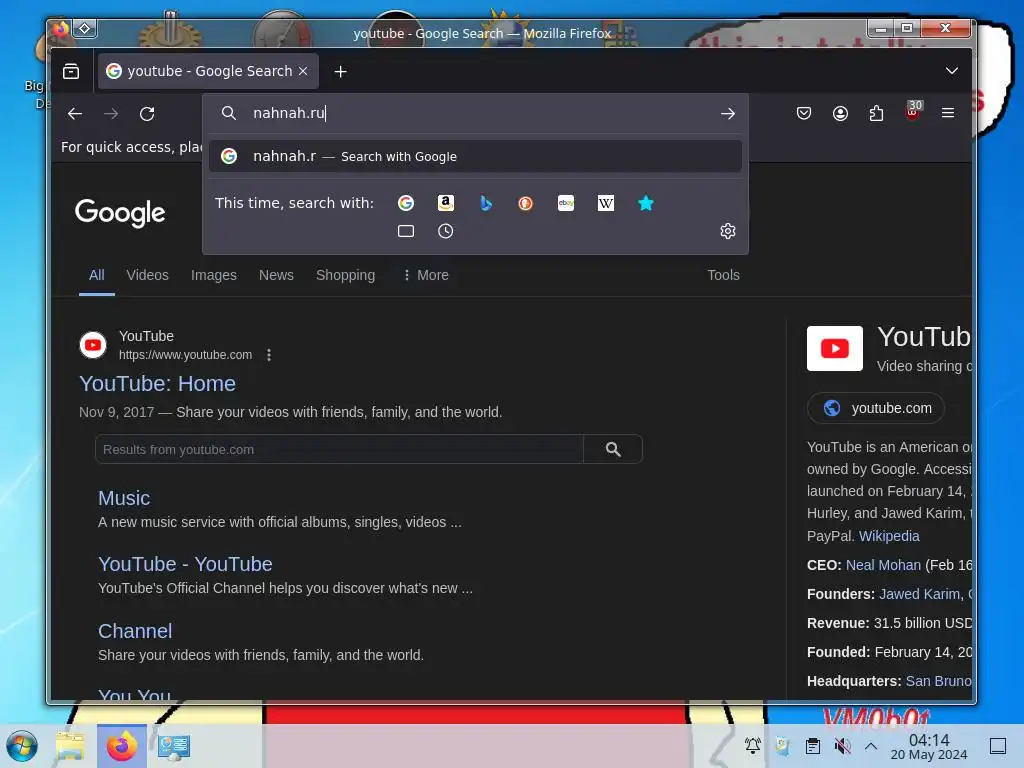This screenshot has height=768, width=1024.
Task: Search bookmarks with the star icon
Action: click(x=645, y=203)
